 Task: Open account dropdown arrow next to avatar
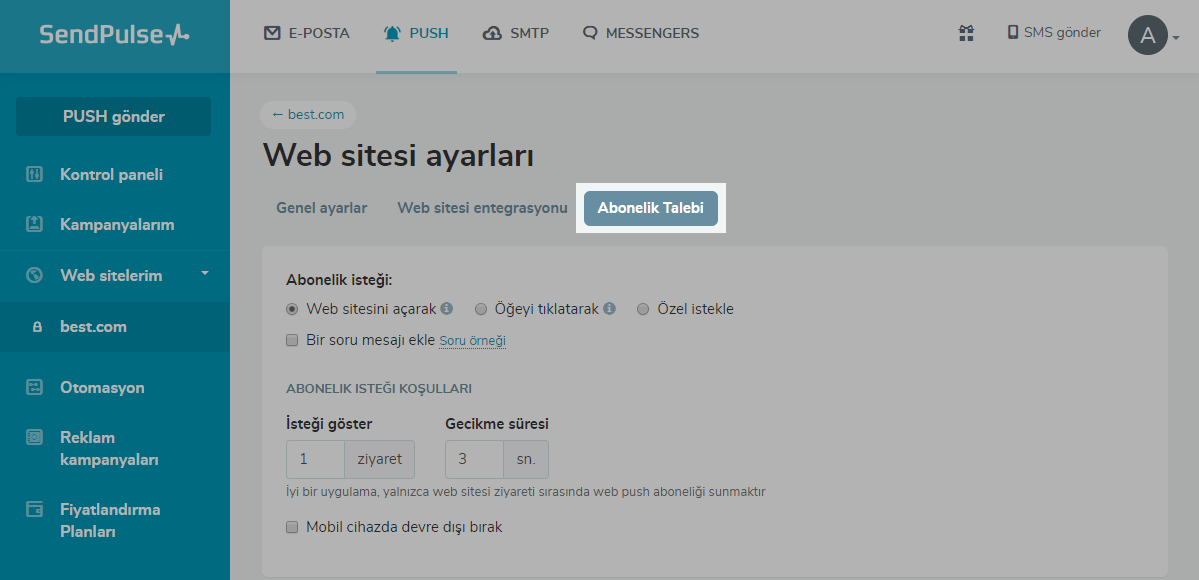[x=1176, y=37]
